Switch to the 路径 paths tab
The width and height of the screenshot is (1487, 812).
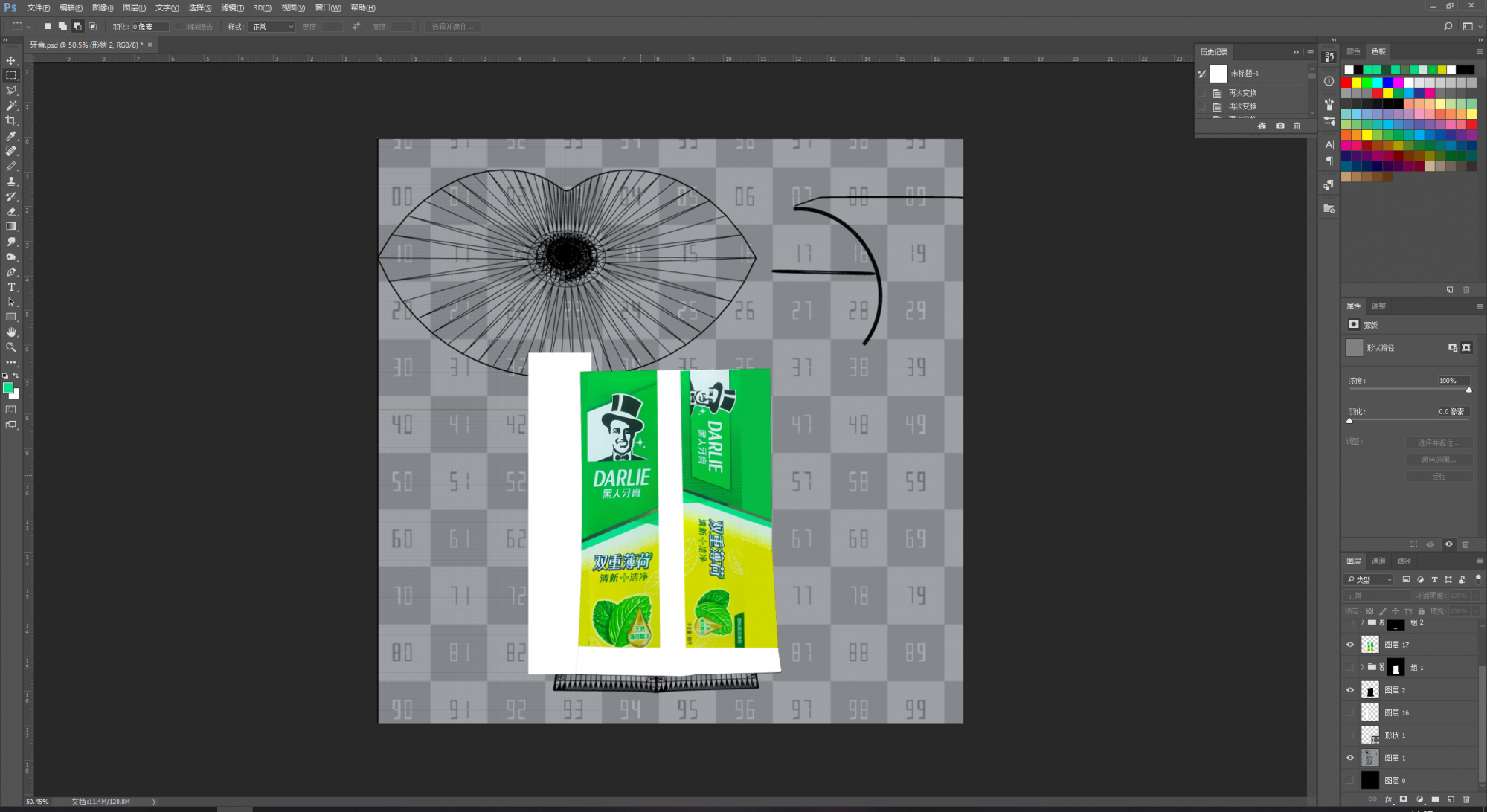tap(1404, 561)
